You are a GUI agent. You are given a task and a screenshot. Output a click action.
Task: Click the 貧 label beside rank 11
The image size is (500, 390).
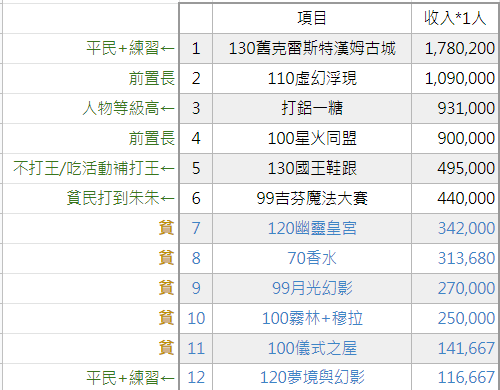(x=166, y=348)
